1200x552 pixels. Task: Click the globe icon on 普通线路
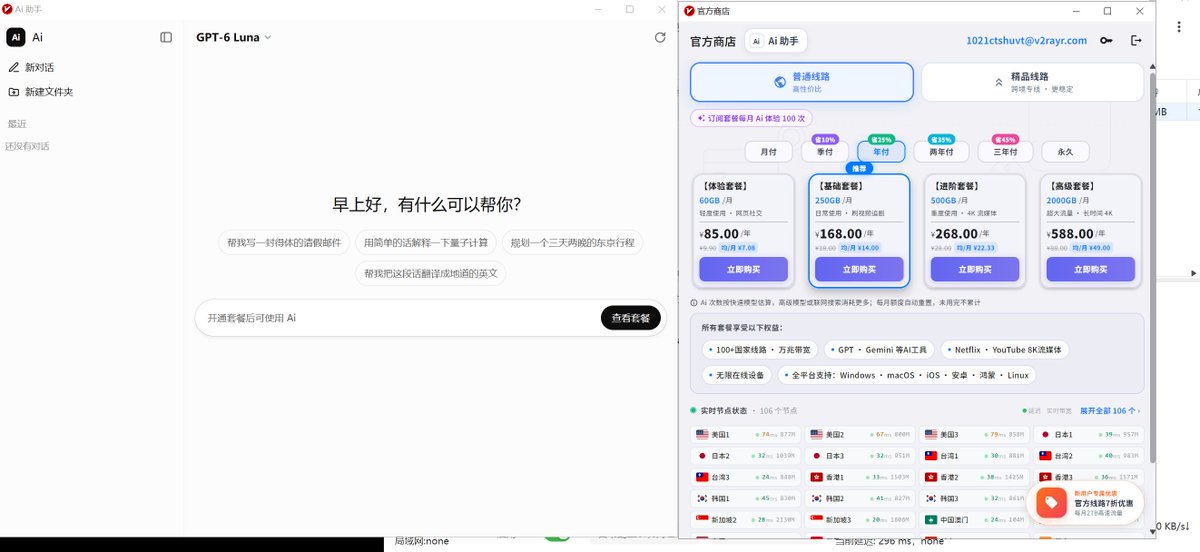pos(781,82)
